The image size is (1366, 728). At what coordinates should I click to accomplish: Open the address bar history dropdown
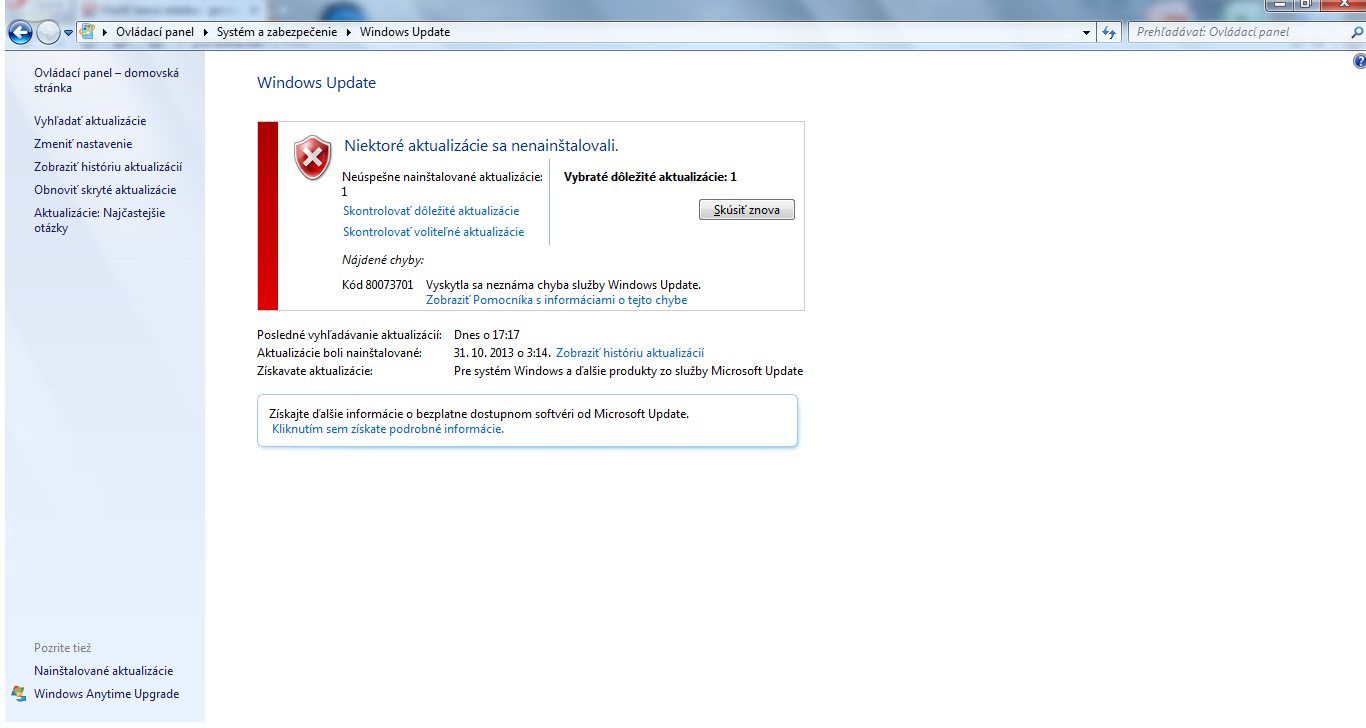(1087, 32)
